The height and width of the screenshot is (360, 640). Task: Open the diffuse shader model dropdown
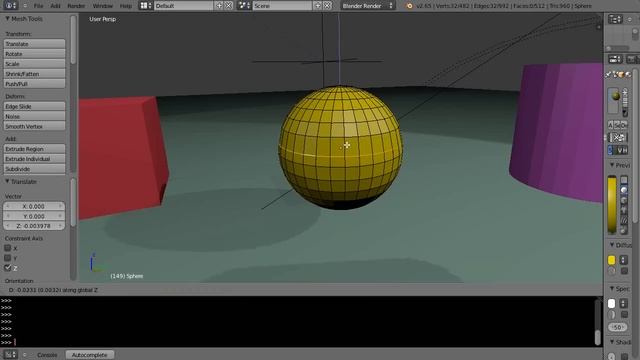click(x=623, y=260)
